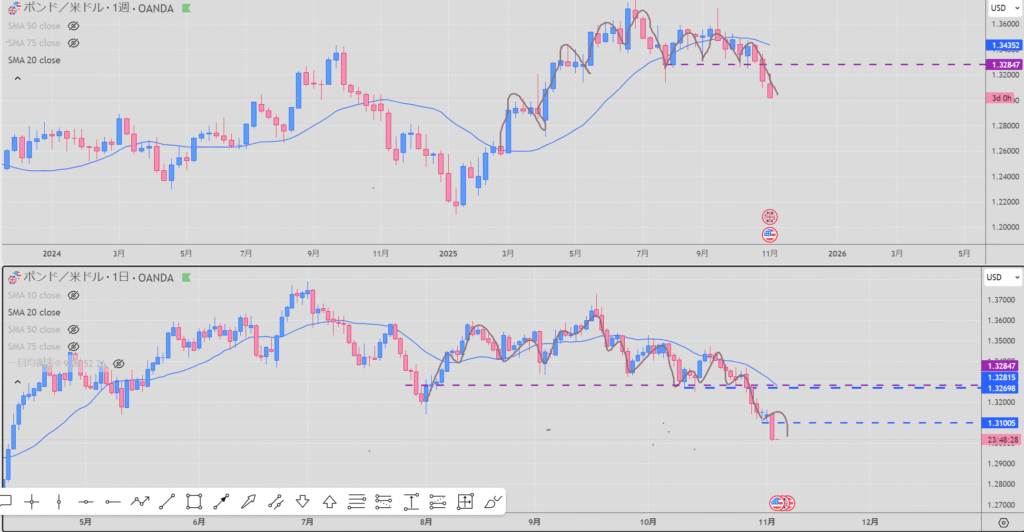Click the 1.31005 blue price label on daily axis
The height and width of the screenshot is (532, 1024).
click(1005, 424)
